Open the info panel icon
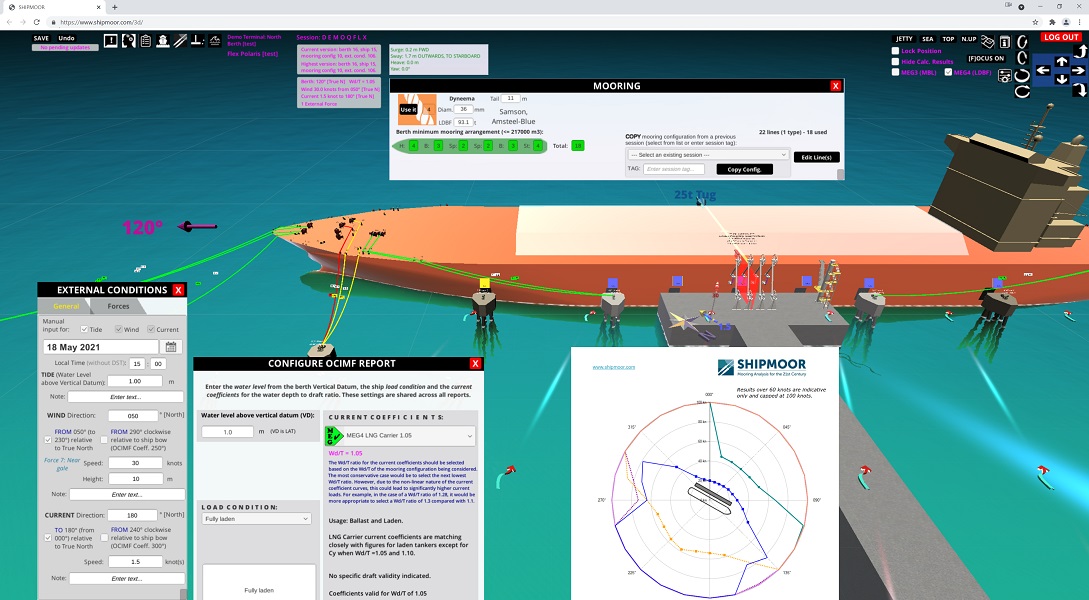Viewport: 1089px width, 600px height. pos(1005,42)
